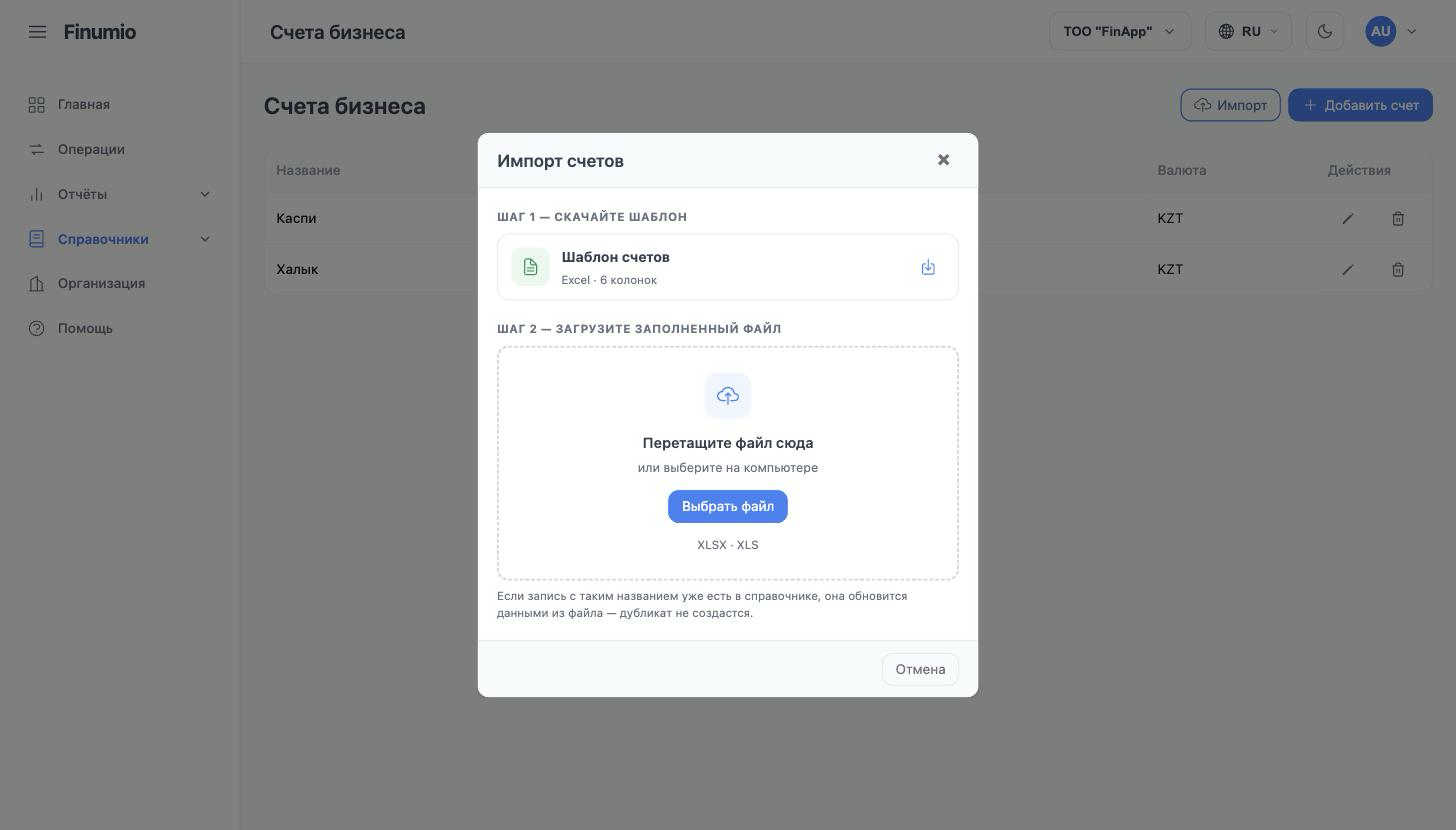
Task: Edit the Халык account row
Action: 1348,270
